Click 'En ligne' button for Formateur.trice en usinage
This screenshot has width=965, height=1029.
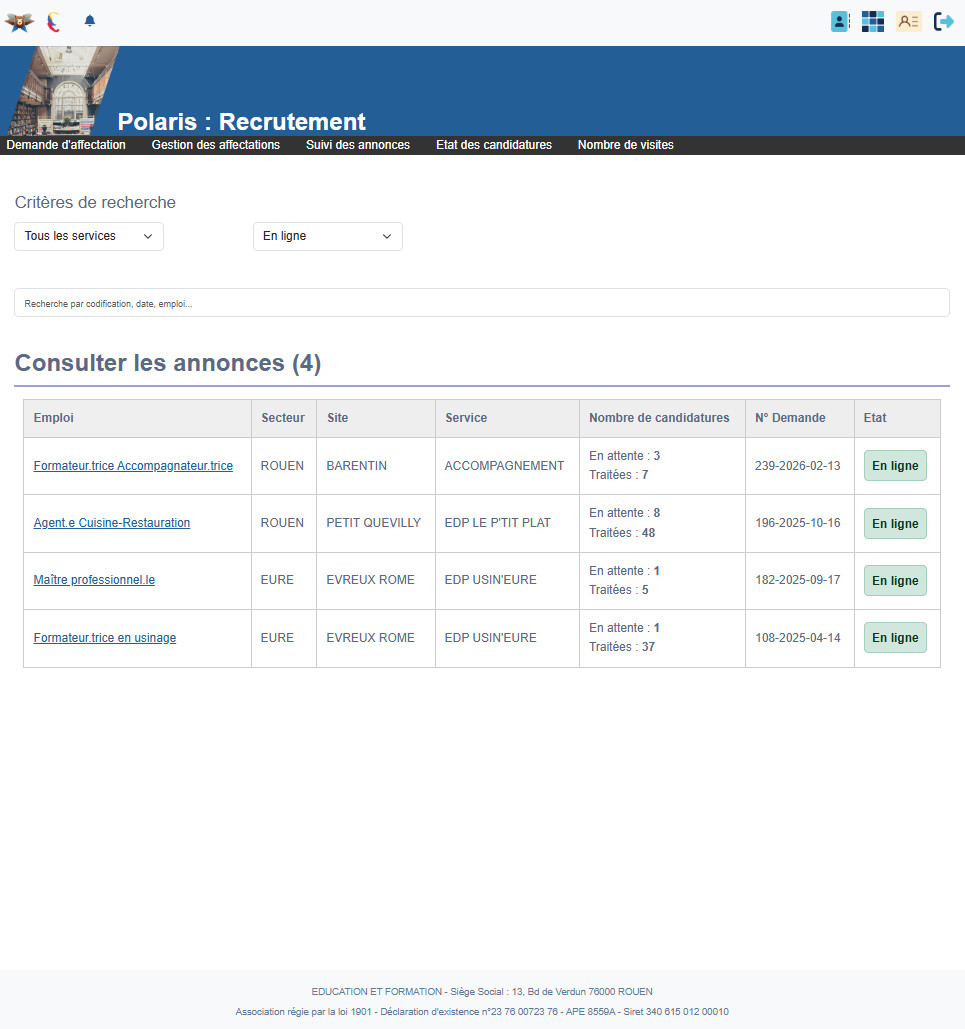(895, 638)
